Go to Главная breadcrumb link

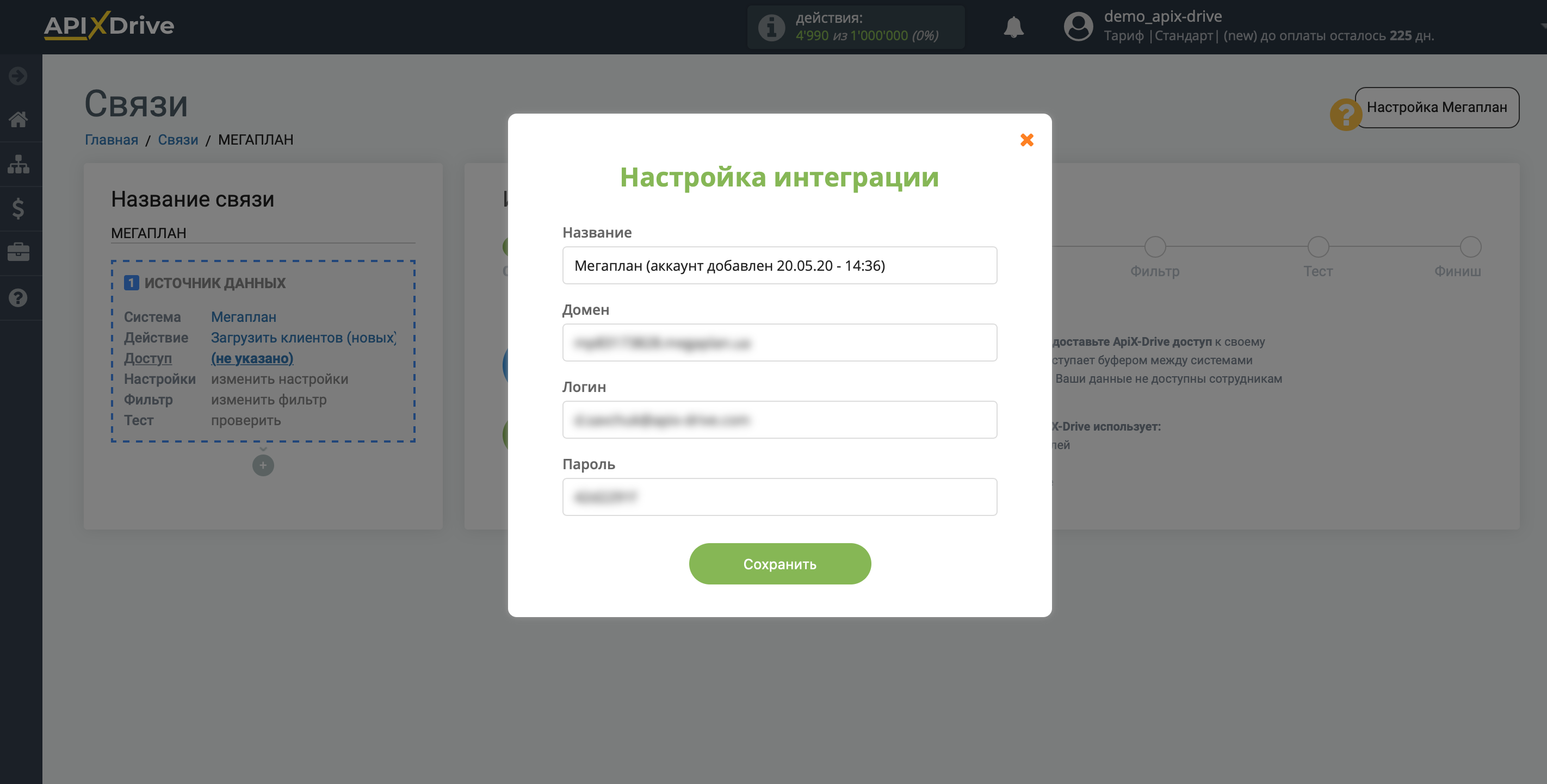click(x=111, y=139)
